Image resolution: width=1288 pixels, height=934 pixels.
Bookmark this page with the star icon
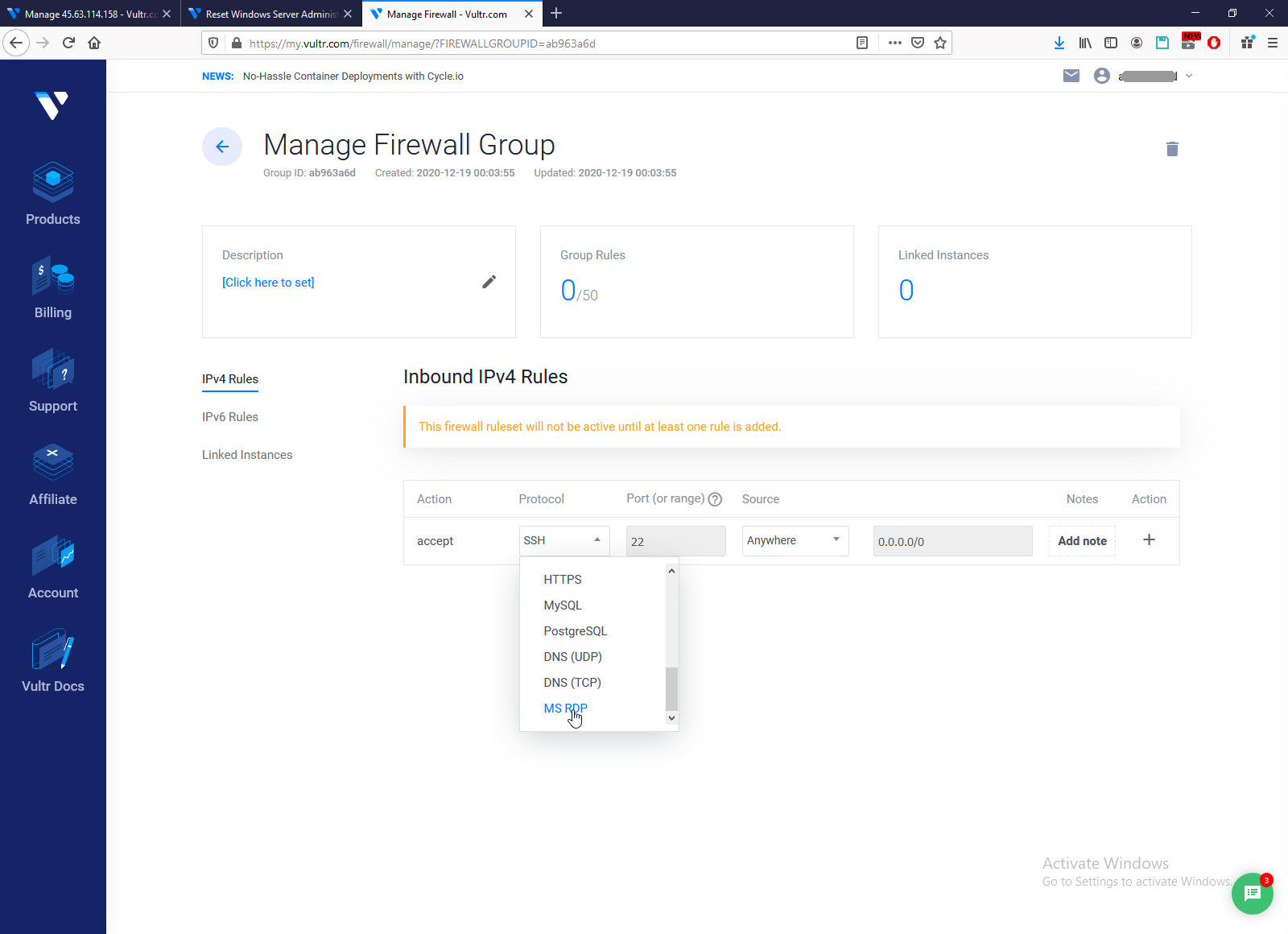[x=940, y=43]
